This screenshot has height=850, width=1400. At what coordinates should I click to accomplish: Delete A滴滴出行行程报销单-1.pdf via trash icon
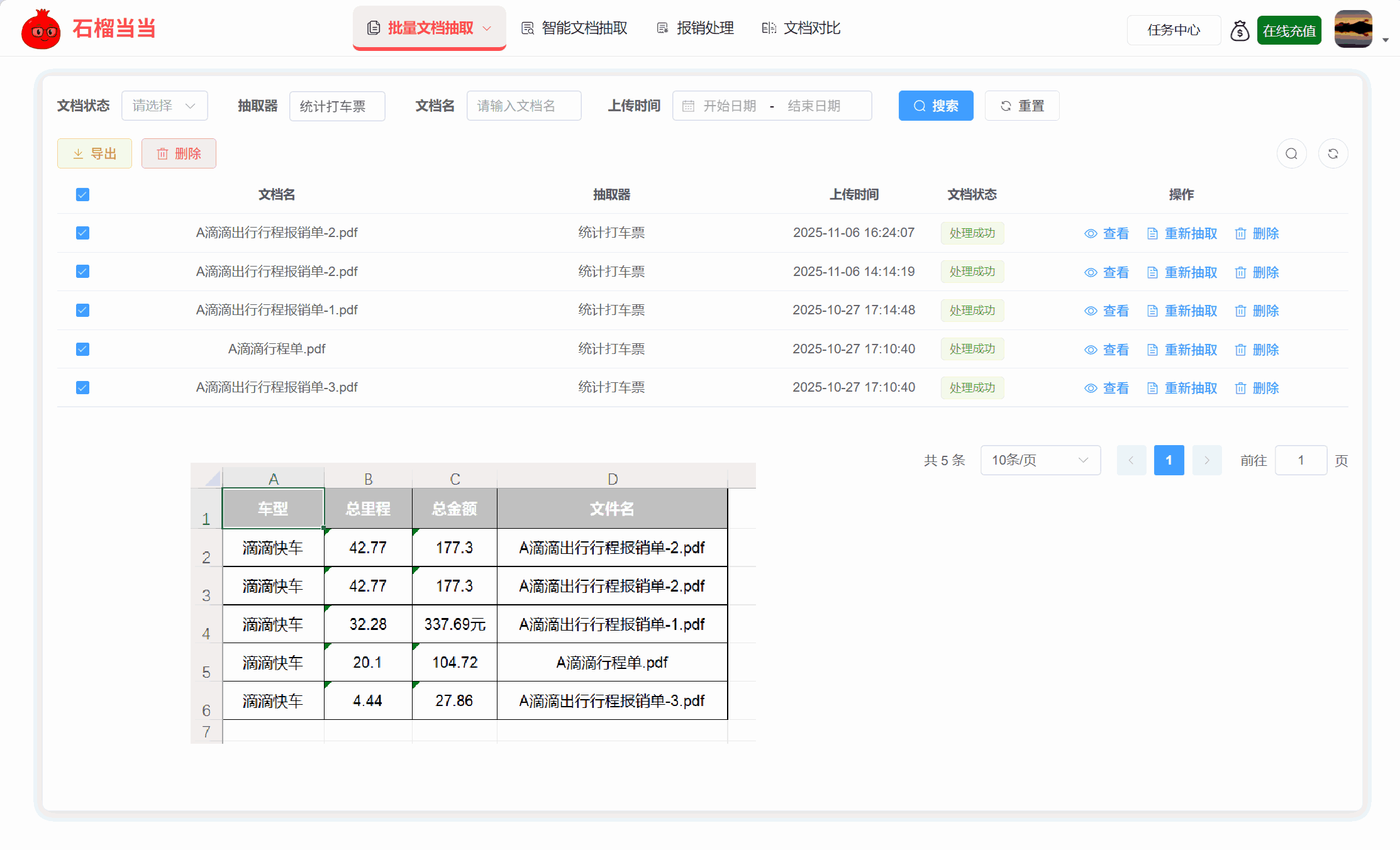1240,310
